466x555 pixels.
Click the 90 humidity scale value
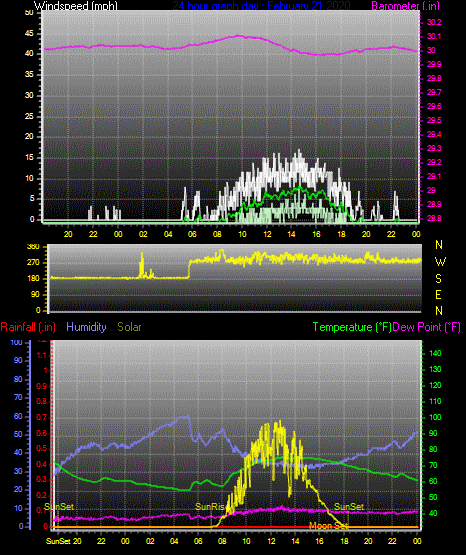18,360
